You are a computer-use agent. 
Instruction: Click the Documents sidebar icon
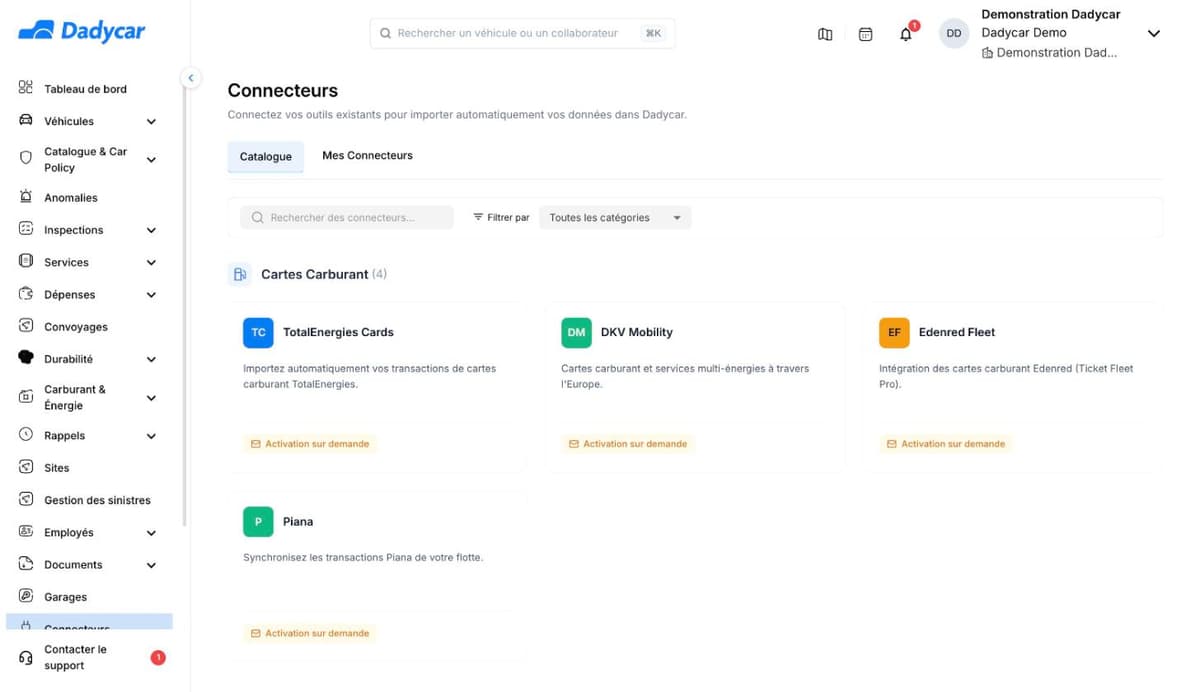point(26,564)
